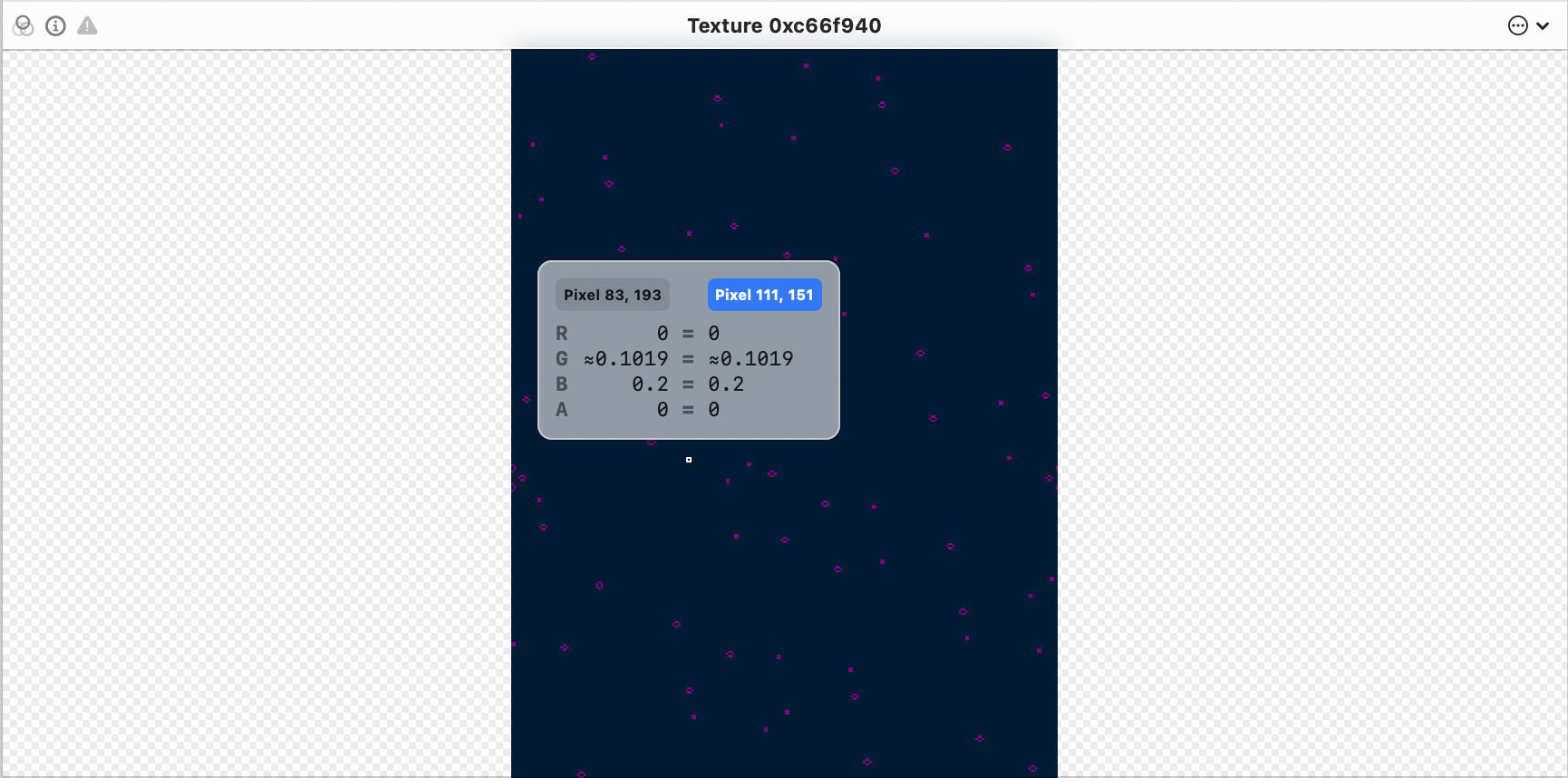1568x778 pixels.
Task: Click the G channel label
Action: tap(562, 359)
